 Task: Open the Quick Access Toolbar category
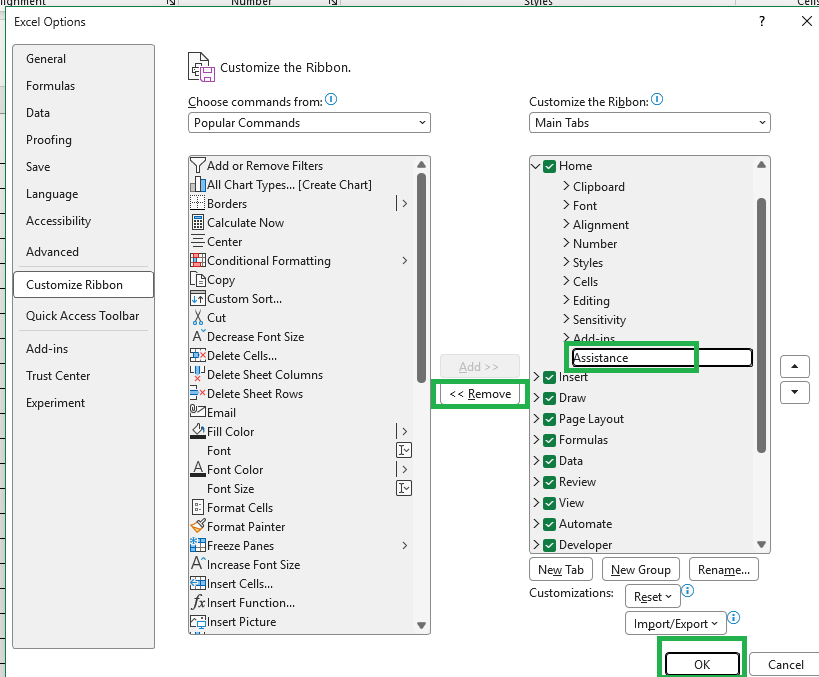click(x=83, y=316)
